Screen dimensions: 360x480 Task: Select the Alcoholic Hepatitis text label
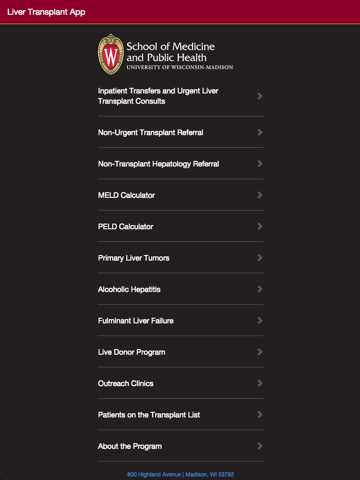(129, 289)
